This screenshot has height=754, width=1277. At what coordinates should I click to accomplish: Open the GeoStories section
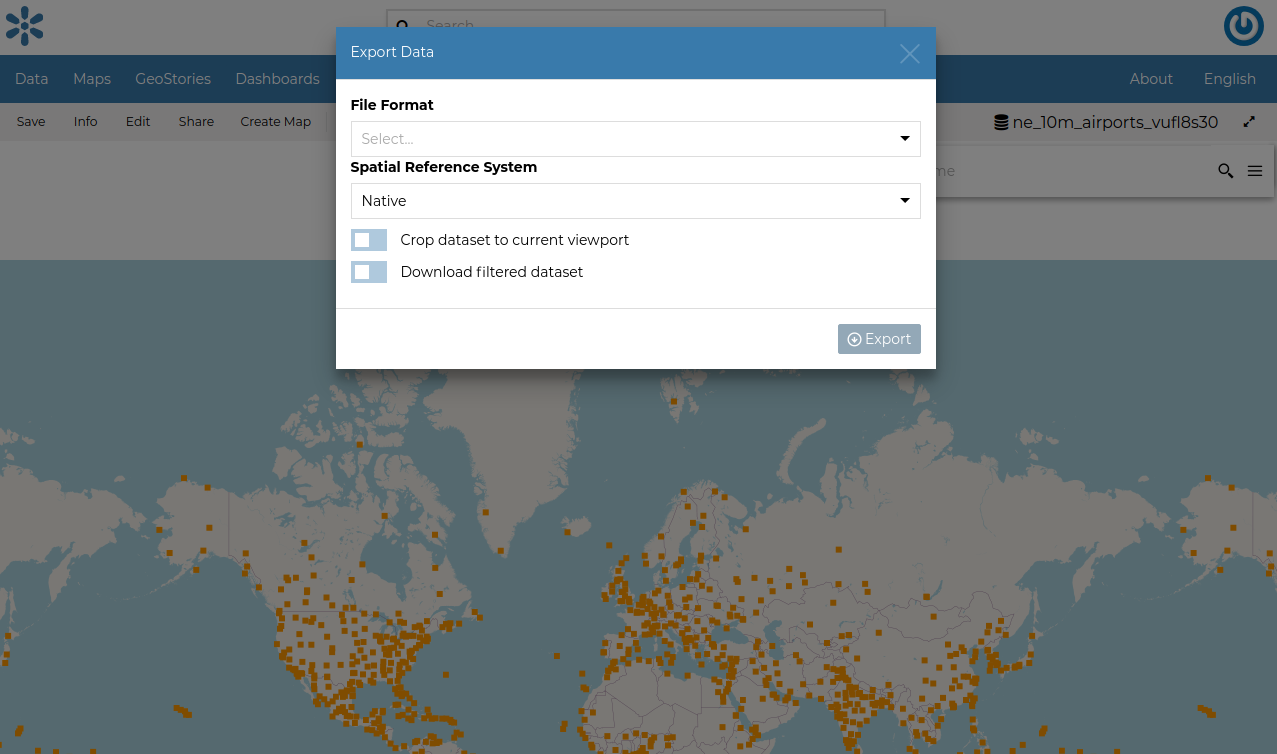pyautogui.click(x=172, y=79)
